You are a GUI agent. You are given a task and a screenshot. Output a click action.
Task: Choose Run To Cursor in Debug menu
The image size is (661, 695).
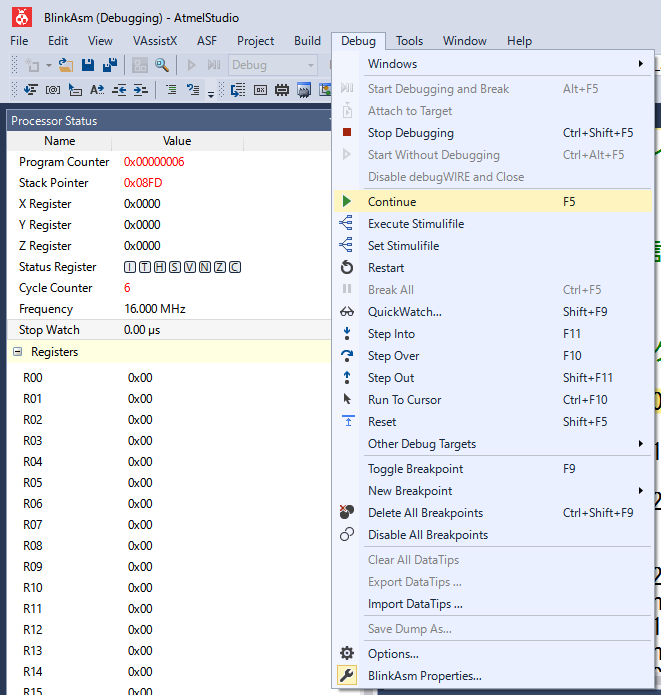coord(493,399)
